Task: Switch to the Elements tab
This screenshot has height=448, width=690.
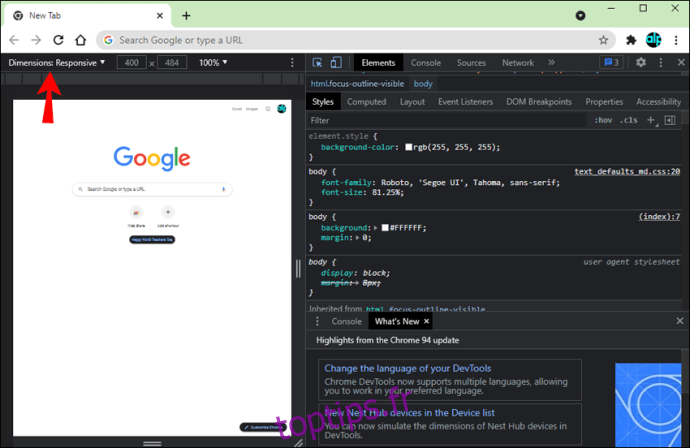Action: pos(378,62)
